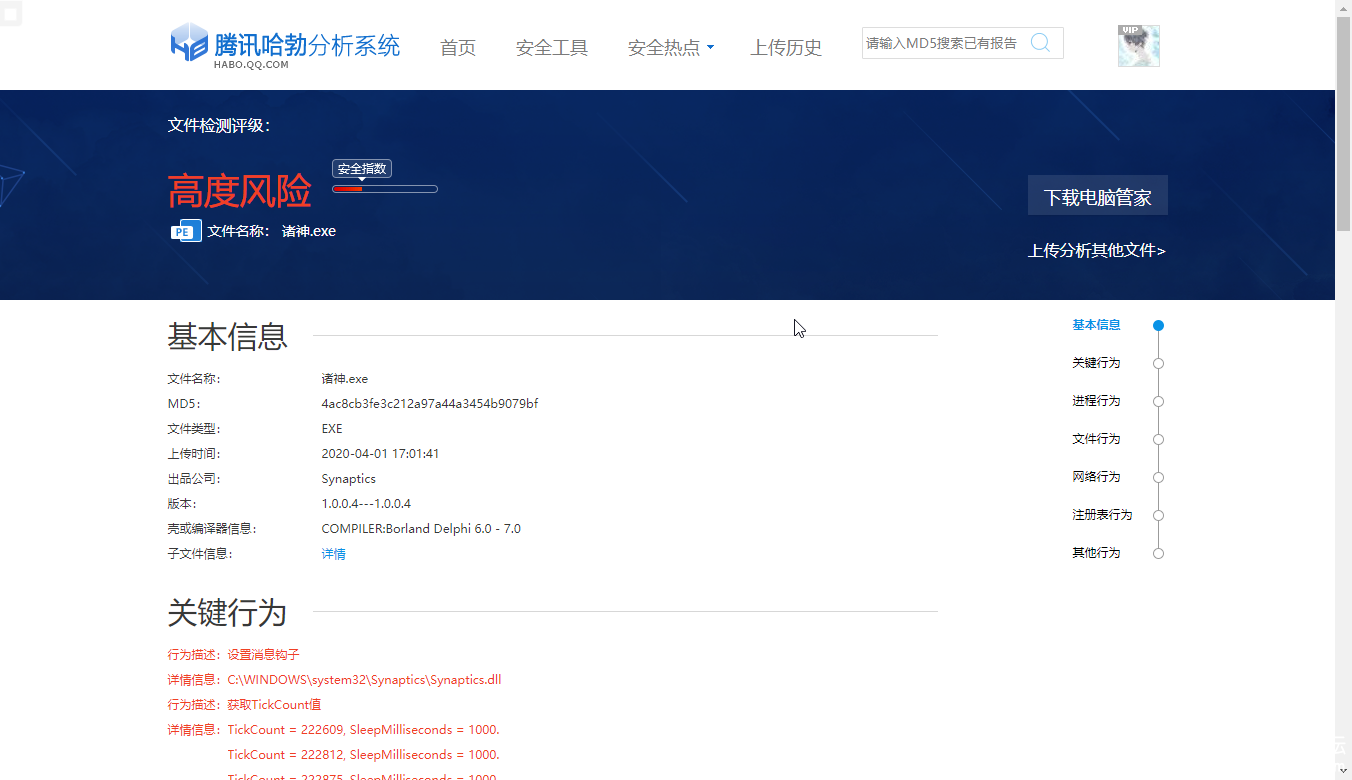Expand the 安全热点 dropdown menu

(670, 47)
